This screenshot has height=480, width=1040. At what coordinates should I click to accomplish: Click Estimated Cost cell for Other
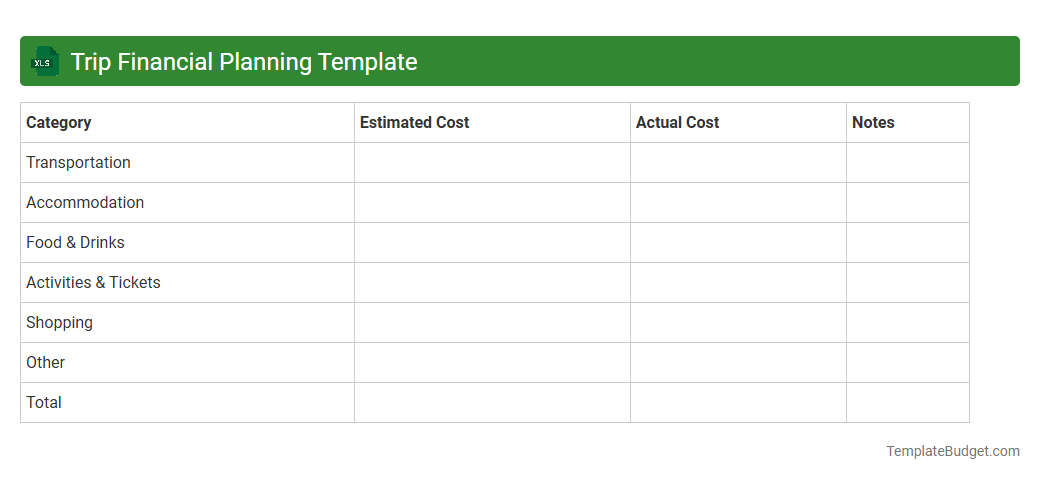click(492, 363)
